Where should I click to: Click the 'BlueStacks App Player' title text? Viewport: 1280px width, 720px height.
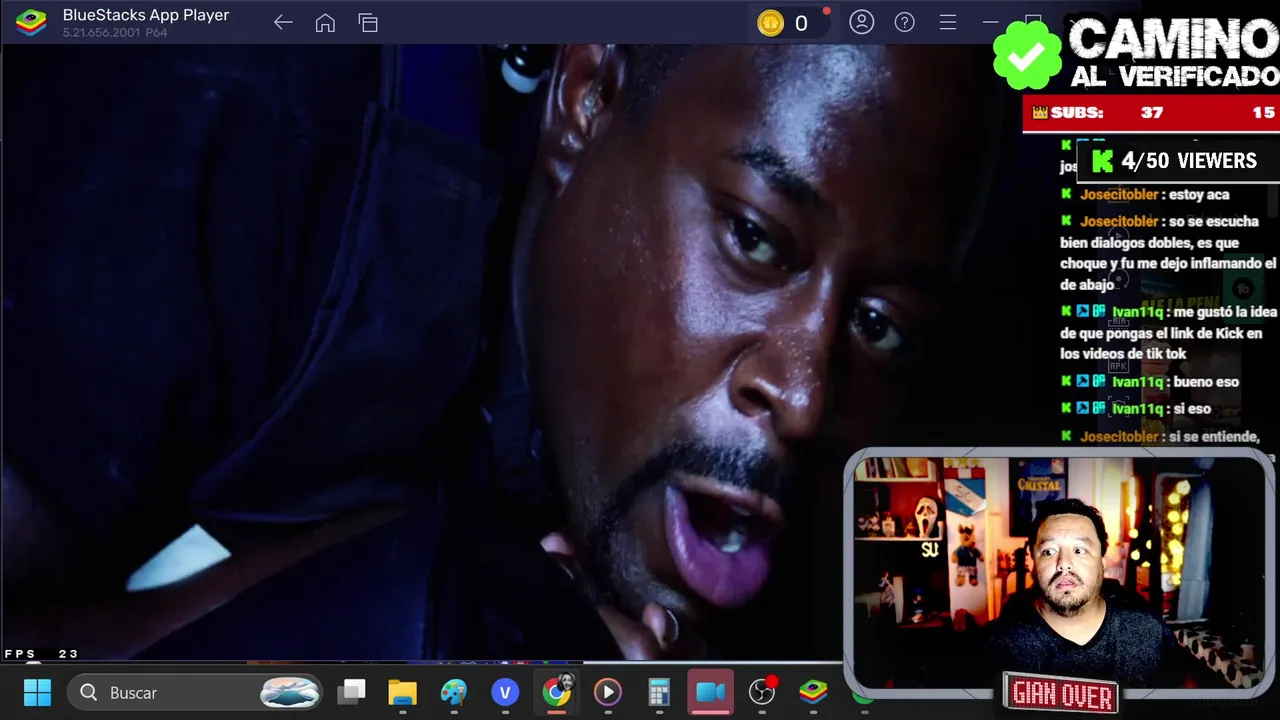click(x=146, y=15)
